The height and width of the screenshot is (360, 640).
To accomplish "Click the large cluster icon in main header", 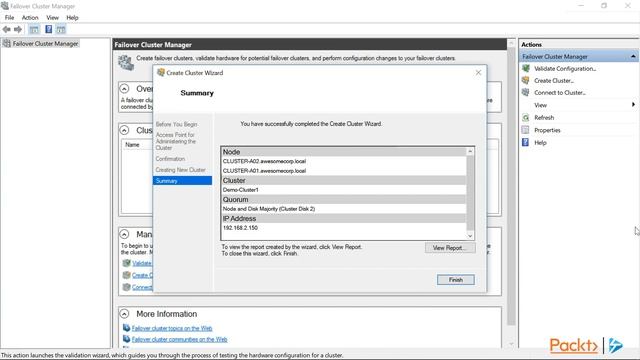I will [126, 62].
